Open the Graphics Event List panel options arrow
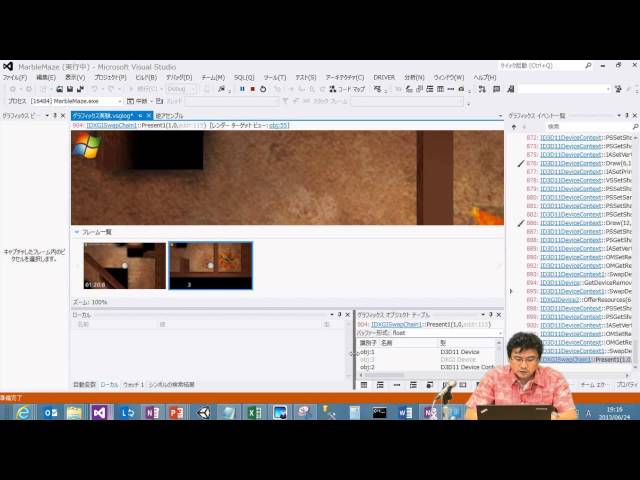The image size is (640, 480). [619, 116]
